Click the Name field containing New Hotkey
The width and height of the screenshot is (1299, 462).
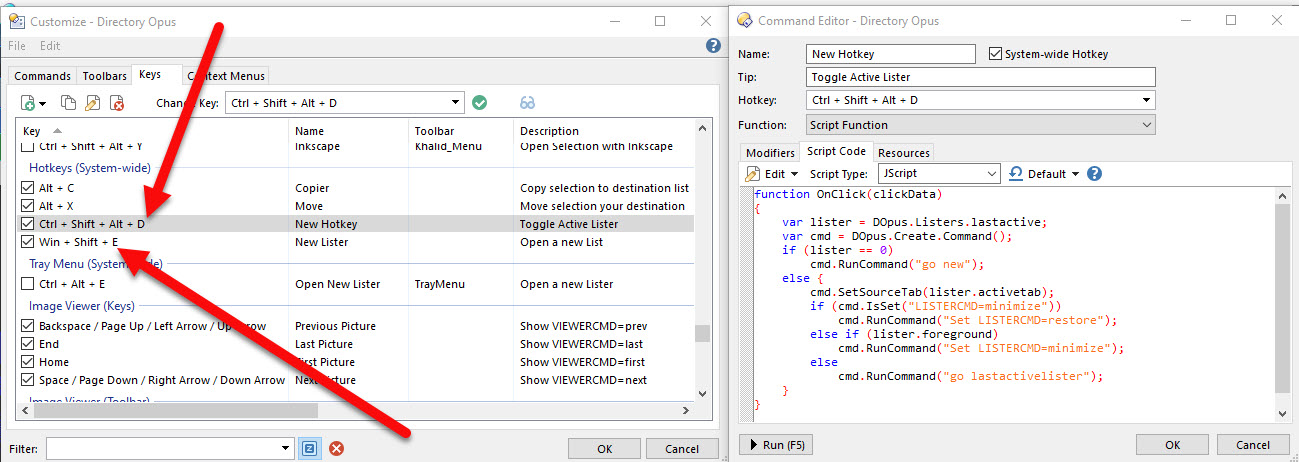890,54
